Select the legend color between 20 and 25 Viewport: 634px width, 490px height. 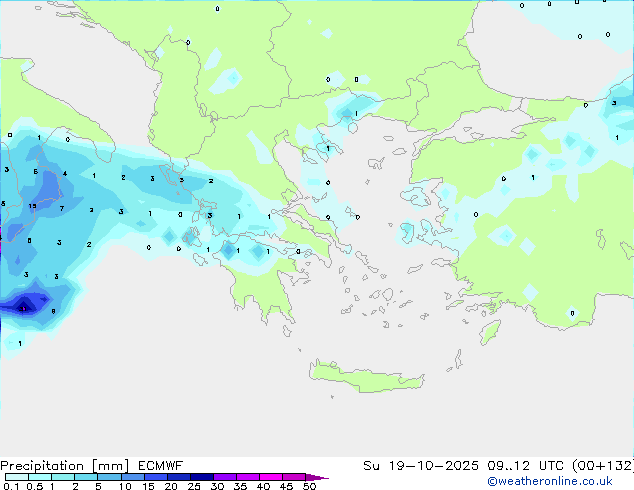[178, 477]
